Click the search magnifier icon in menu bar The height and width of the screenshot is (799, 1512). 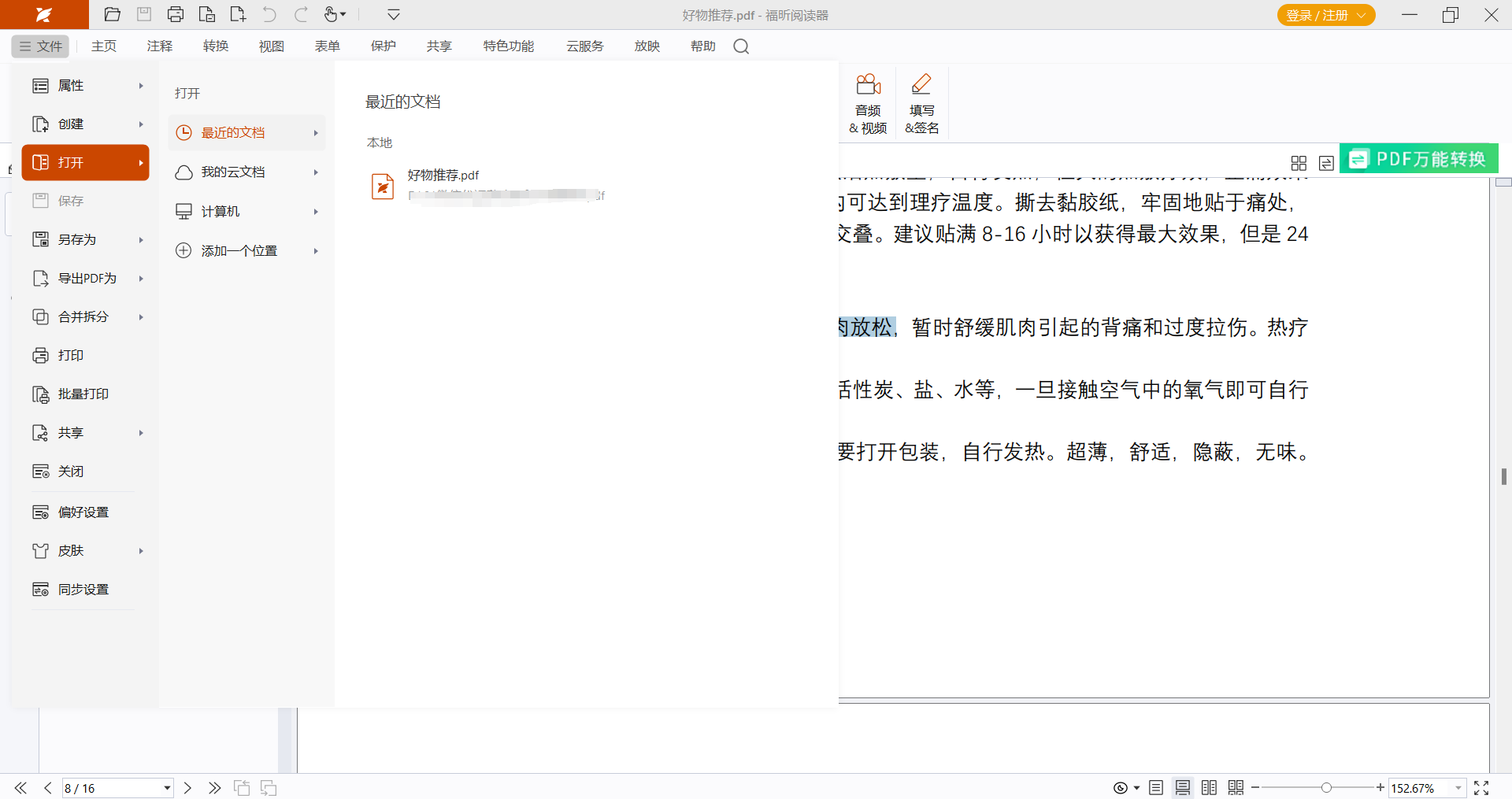[741, 46]
